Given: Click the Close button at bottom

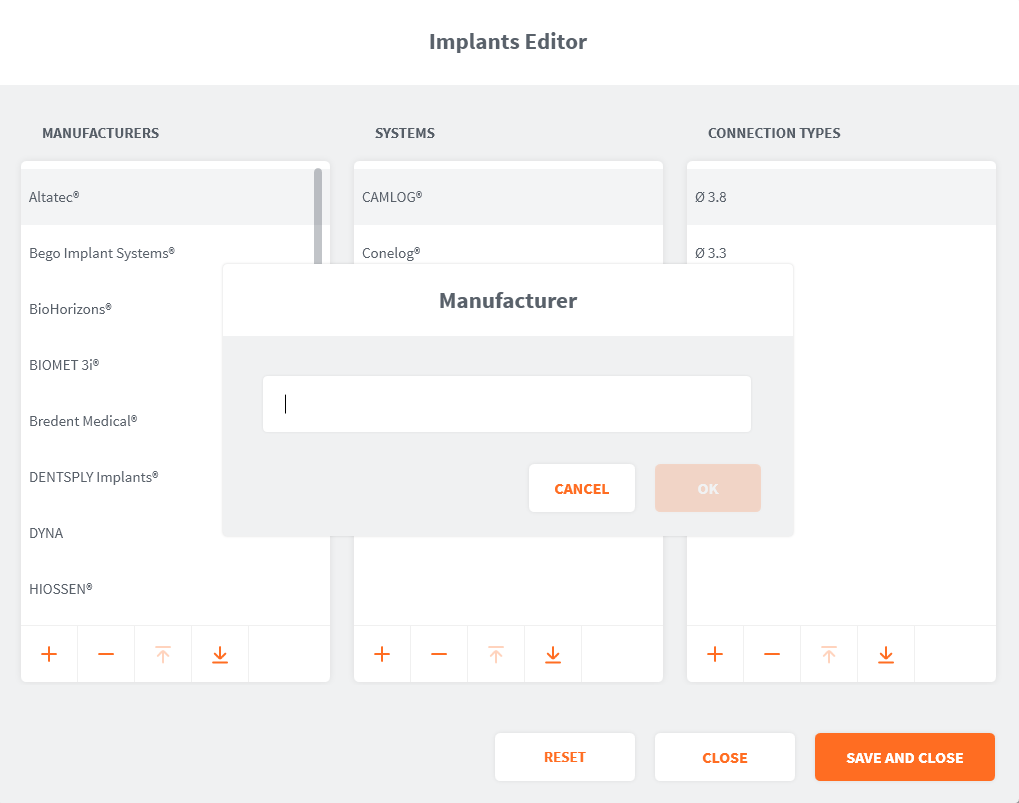Looking at the screenshot, I should [x=725, y=757].
